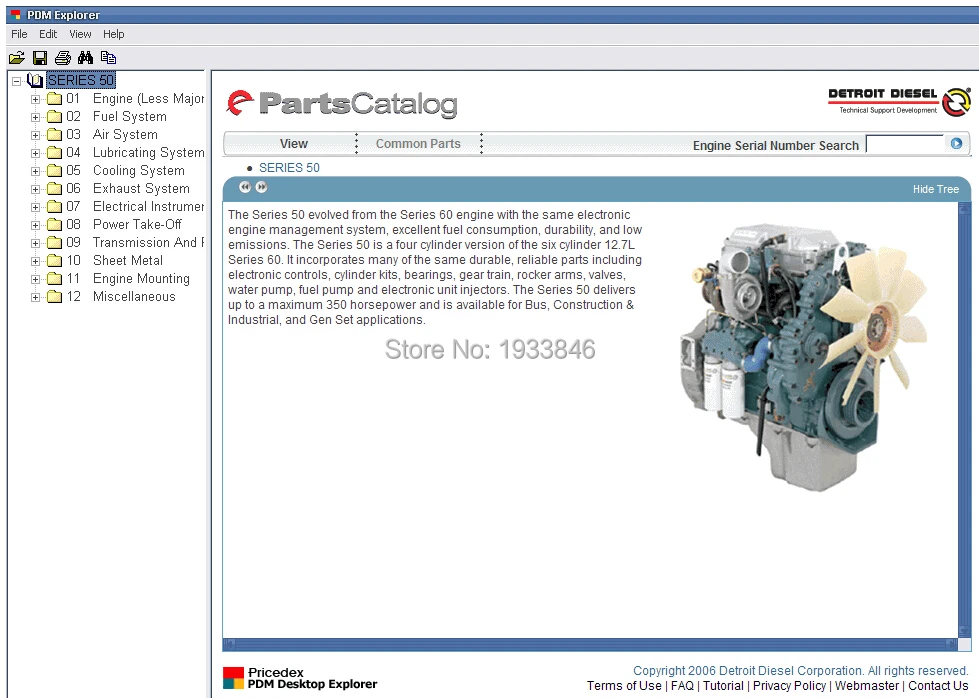The height and width of the screenshot is (698, 979).
Task: Click the 01 Engine folder icon
Action: (x=55, y=99)
